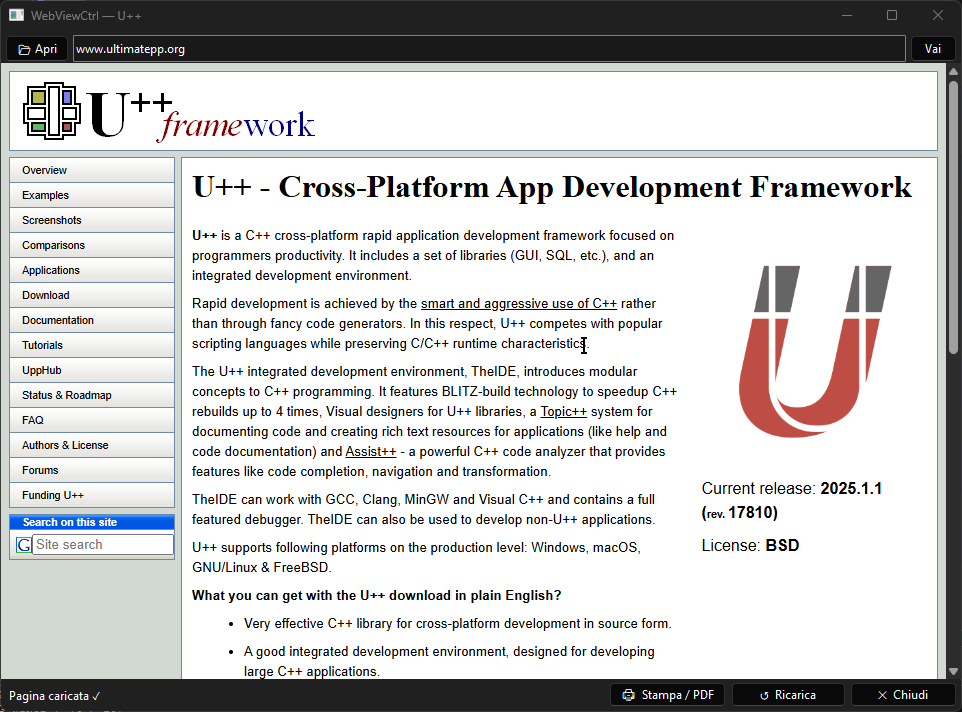Click the scrollbar down arrow

[x=953, y=672]
